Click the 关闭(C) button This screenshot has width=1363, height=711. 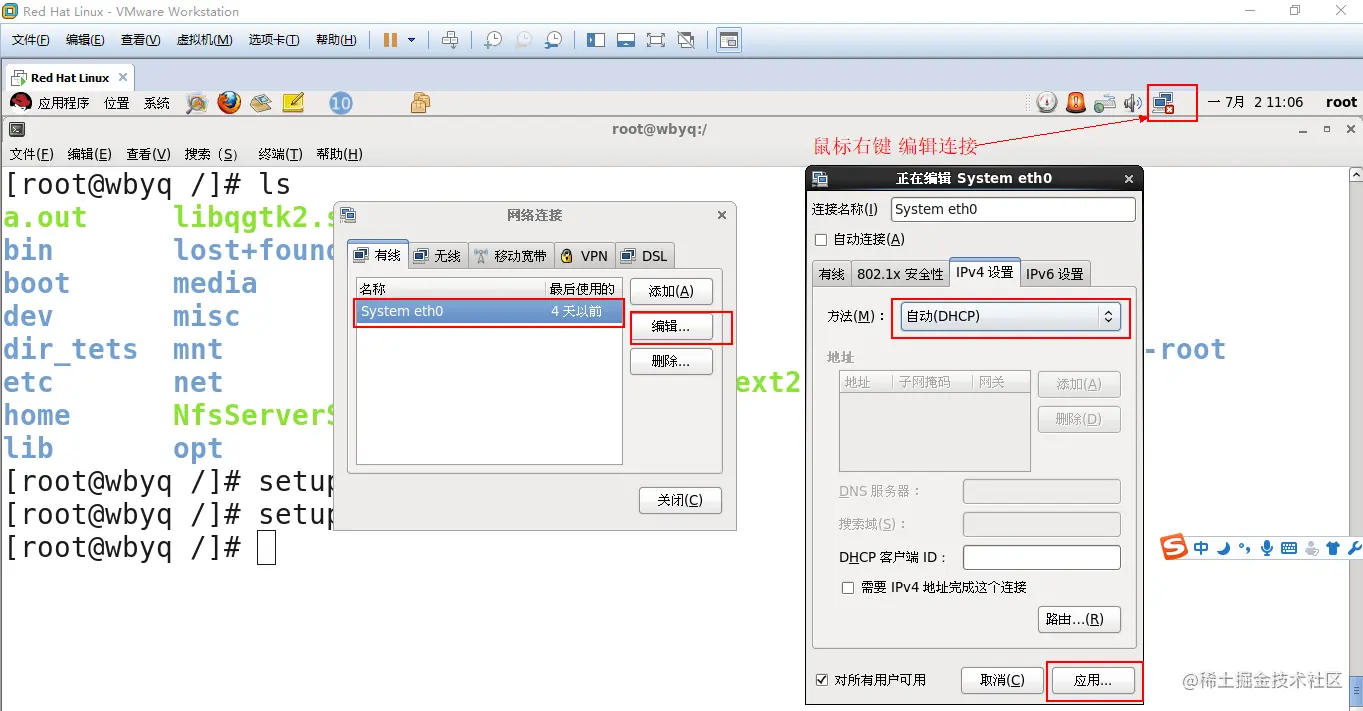pos(680,500)
